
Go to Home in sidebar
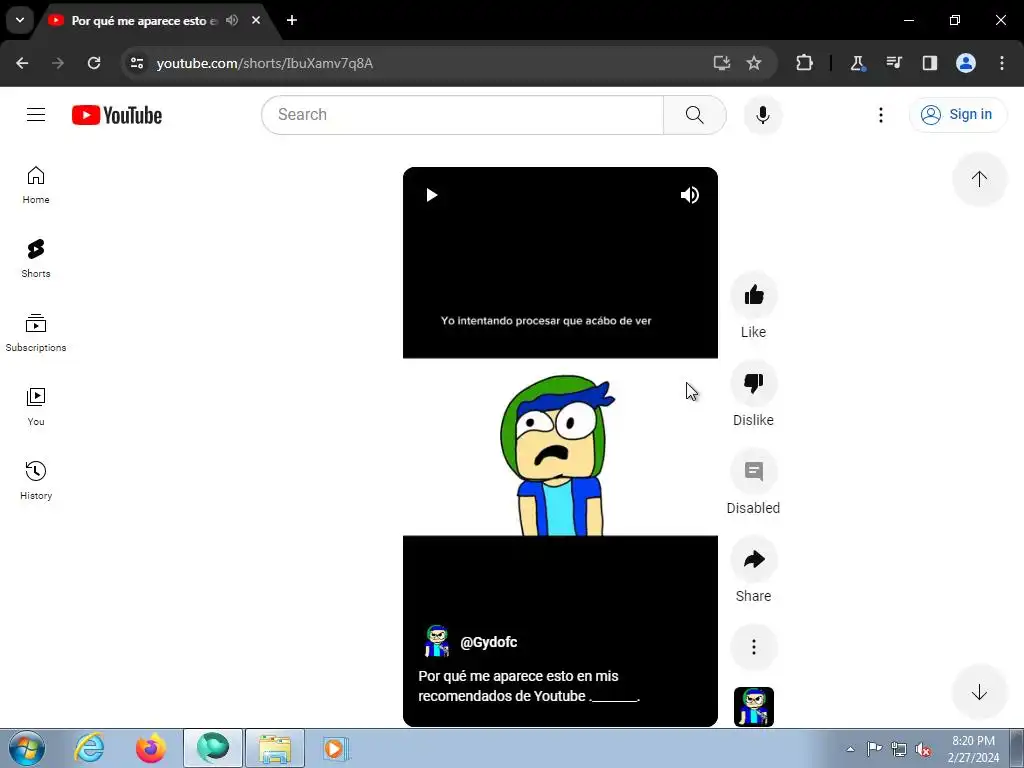(36, 185)
